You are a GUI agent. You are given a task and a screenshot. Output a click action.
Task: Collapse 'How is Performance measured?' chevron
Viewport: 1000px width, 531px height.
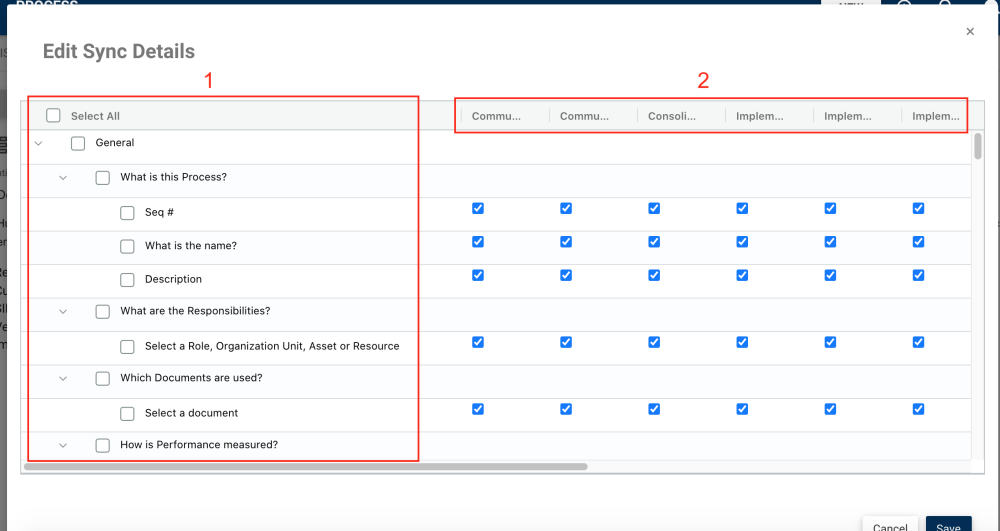63,446
